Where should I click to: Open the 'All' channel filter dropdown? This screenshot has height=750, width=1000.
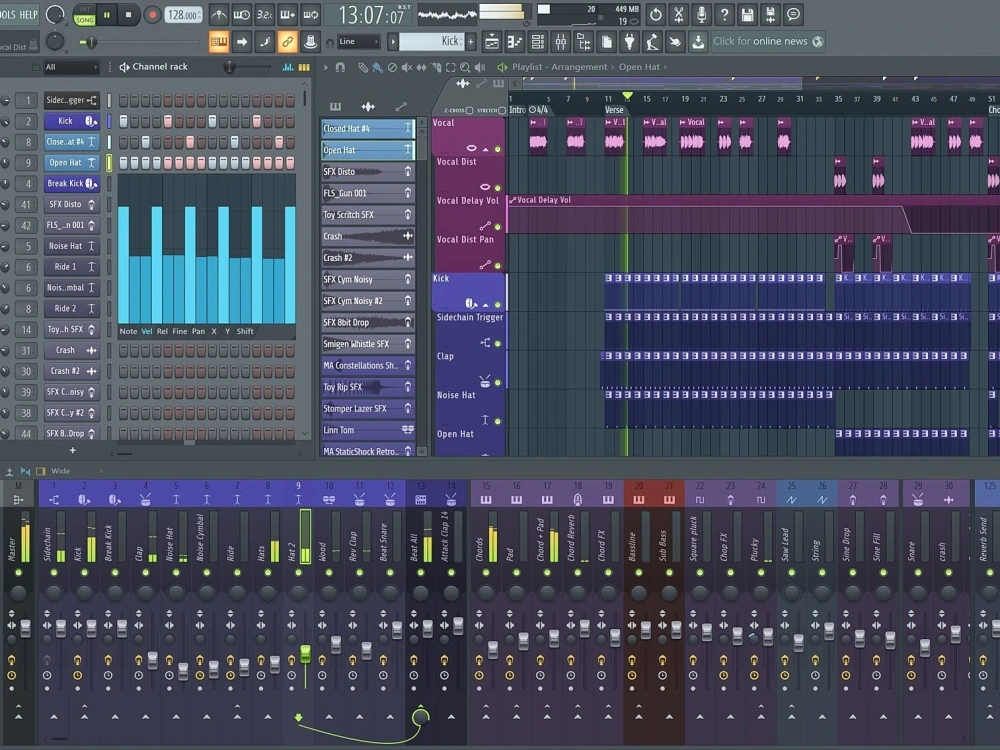pos(70,67)
